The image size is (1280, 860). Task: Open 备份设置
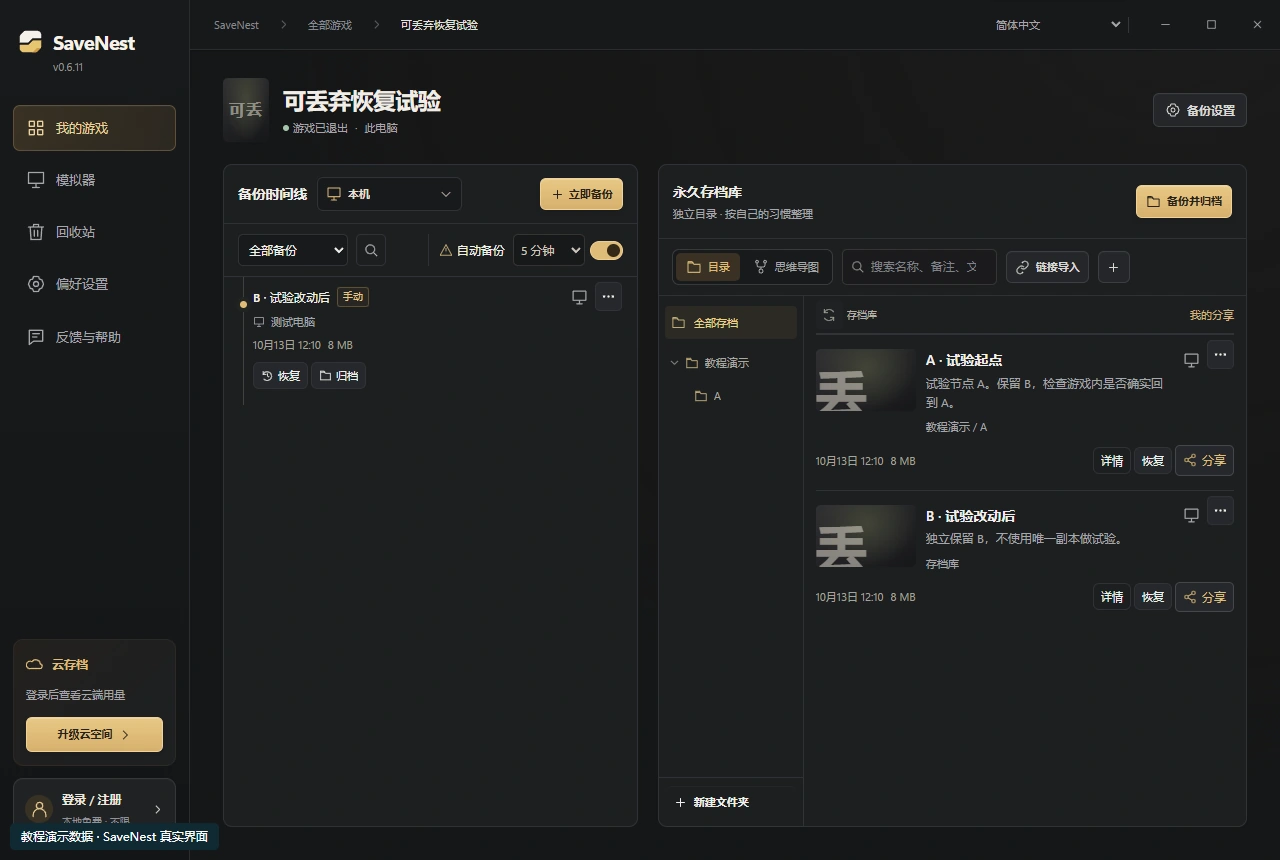click(x=1200, y=110)
